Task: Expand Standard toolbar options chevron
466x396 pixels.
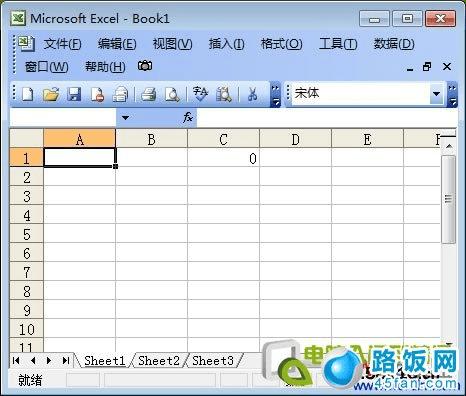Action: [x=275, y=95]
